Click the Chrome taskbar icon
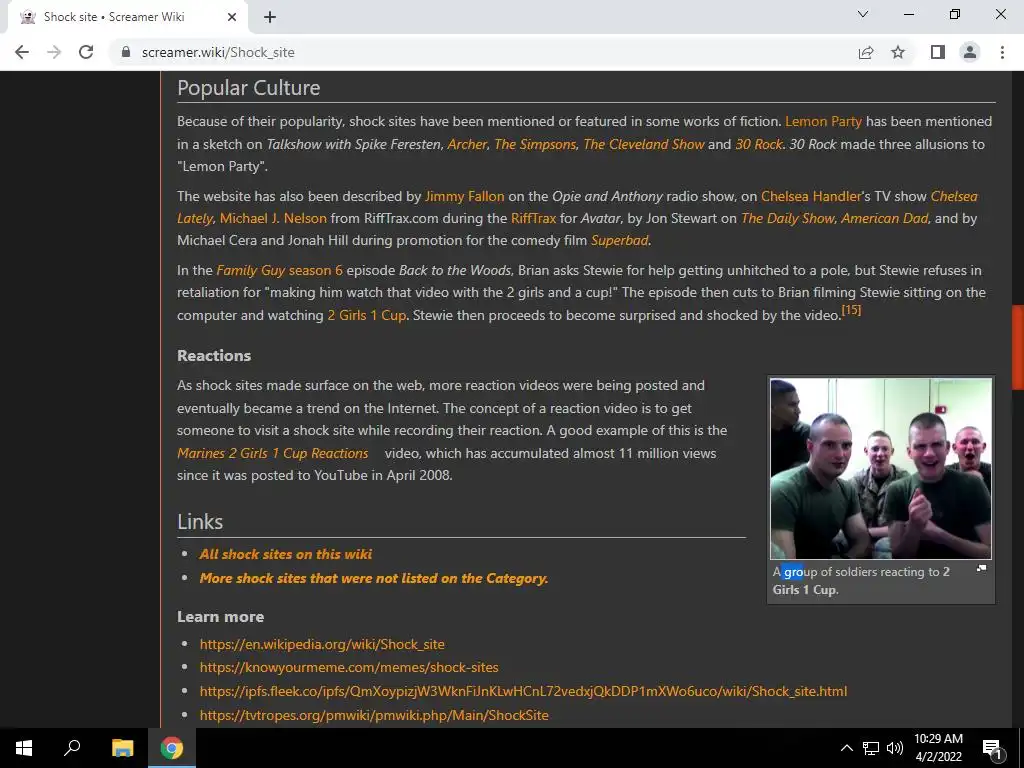This screenshot has width=1024, height=768. point(172,748)
